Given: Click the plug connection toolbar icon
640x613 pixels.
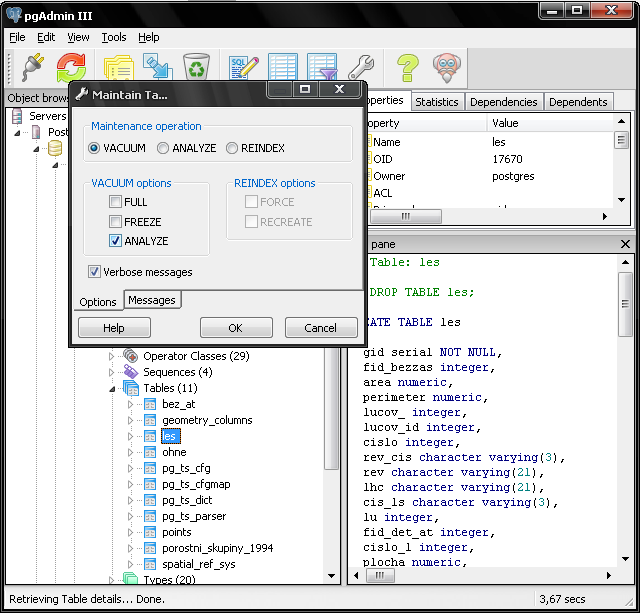Looking at the screenshot, I should pos(33,67).
